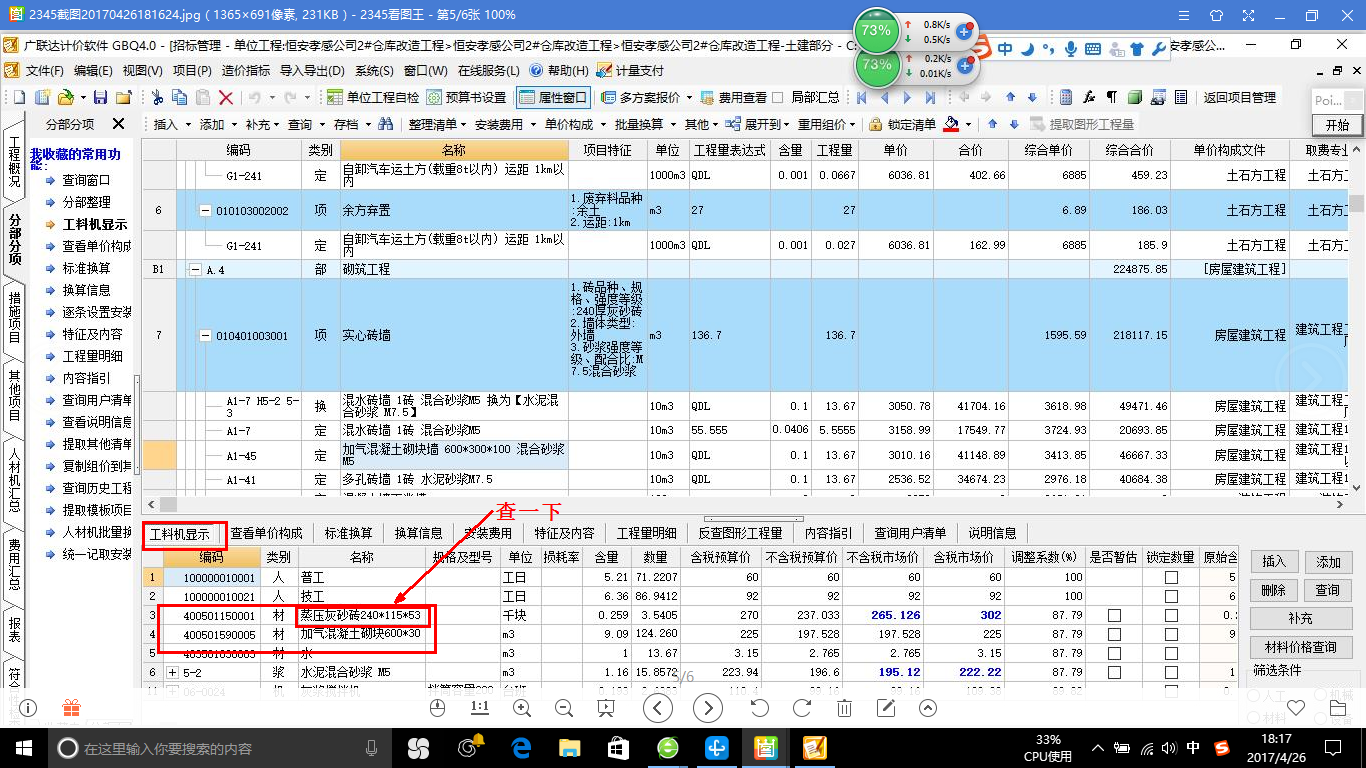
Task: Open the 系统(S) menu
Action: click(x=374, y=71)
